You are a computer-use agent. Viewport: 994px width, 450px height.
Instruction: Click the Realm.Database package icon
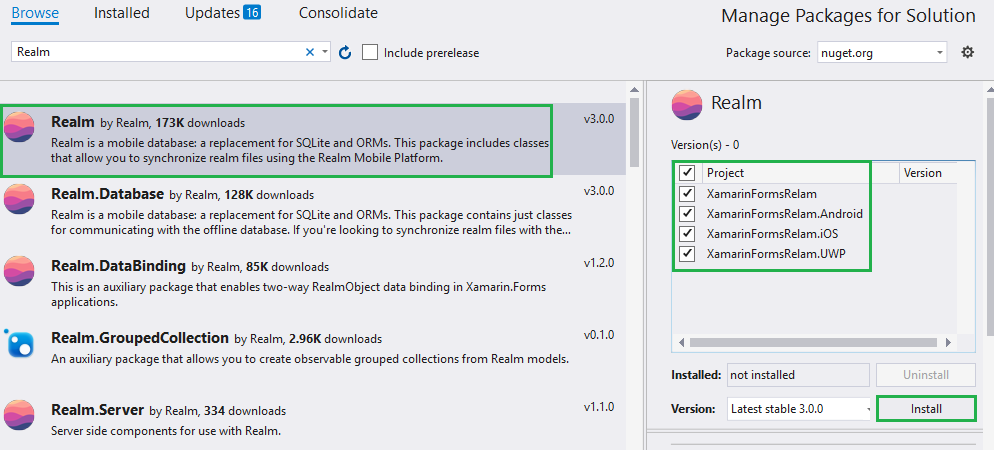[19, 199]
